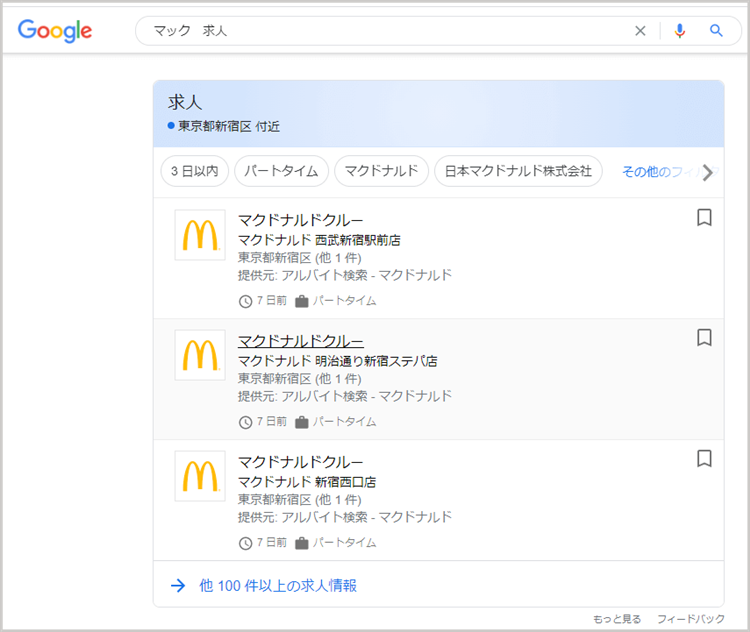Click 東京都新宿区 (他 1 件) in 新宿西口店 listing
The width and height of the screenshot is (750, 632).
tap(299, 499)
